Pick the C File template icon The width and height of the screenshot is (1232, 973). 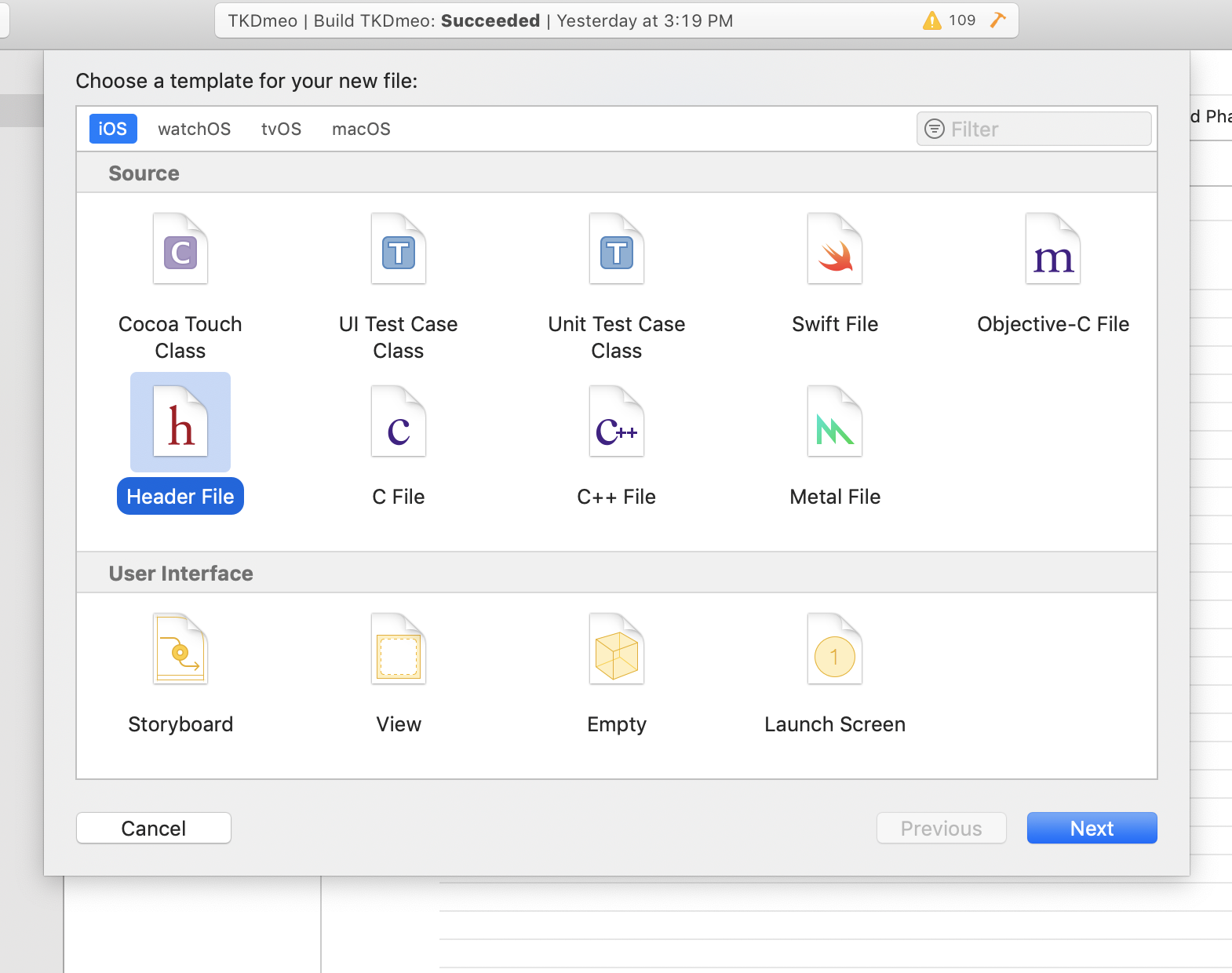399,421
